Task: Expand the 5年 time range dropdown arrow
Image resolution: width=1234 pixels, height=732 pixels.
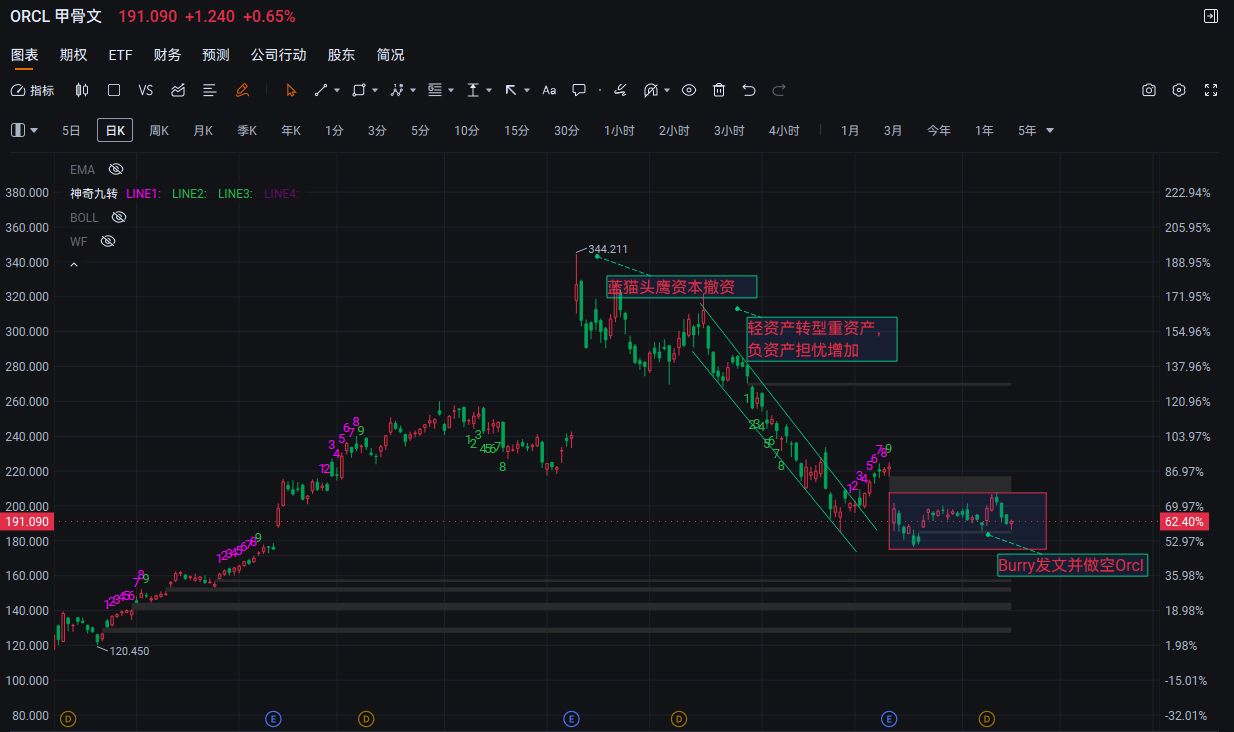Action: 1050,131
